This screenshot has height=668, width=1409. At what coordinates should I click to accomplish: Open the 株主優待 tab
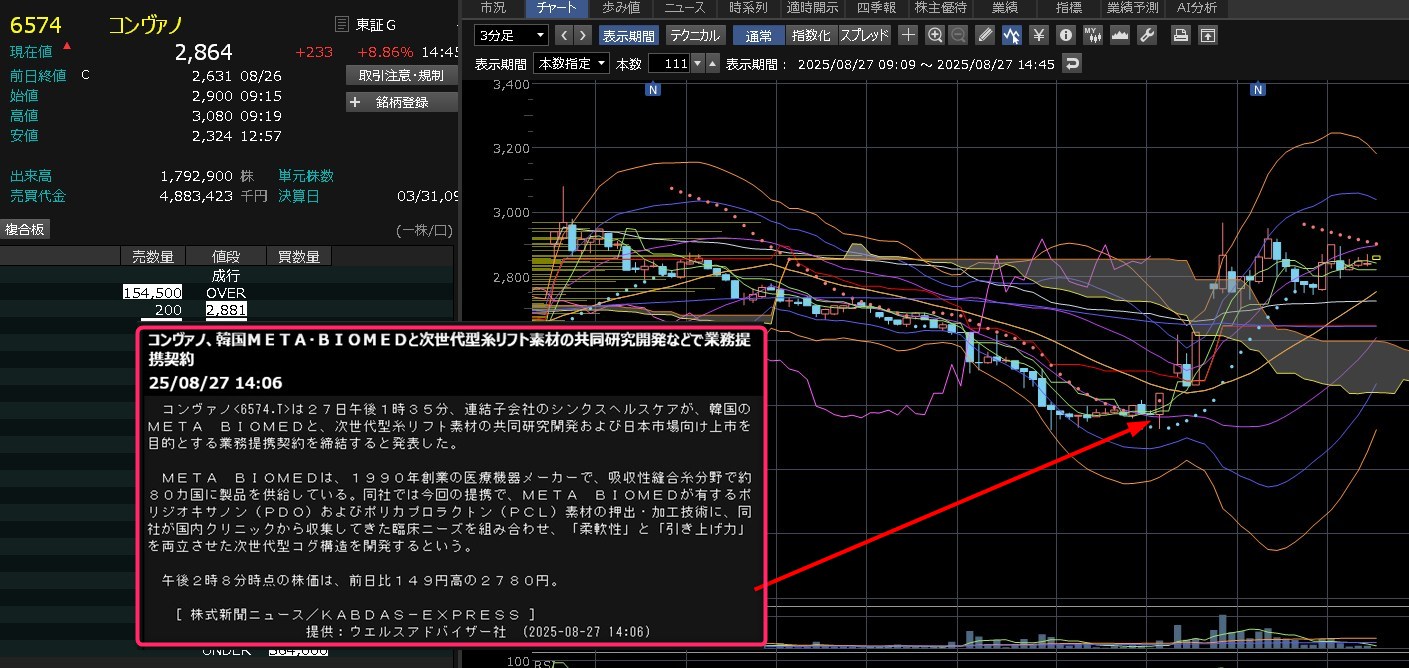point(940,8)
